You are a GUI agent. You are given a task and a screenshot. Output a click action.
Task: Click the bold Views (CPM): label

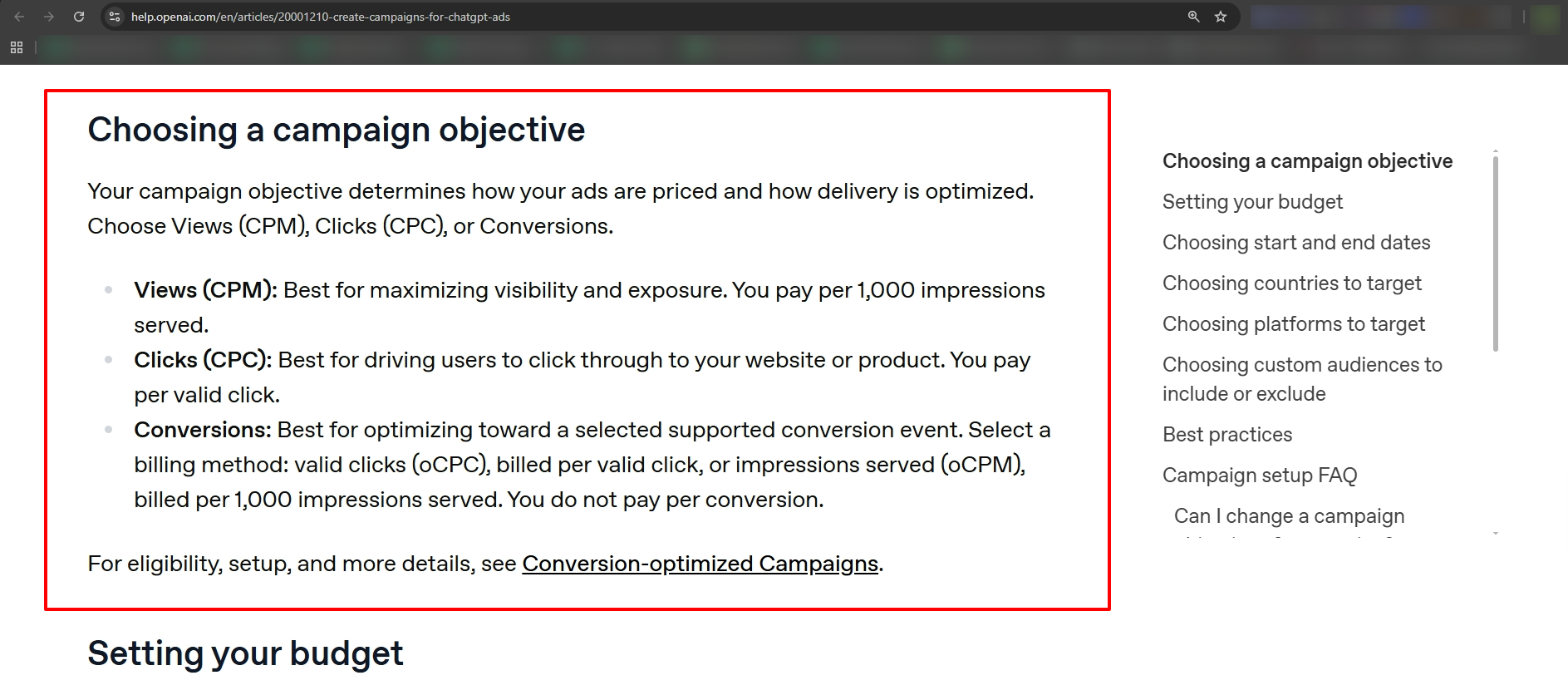[x=205, y=290]
